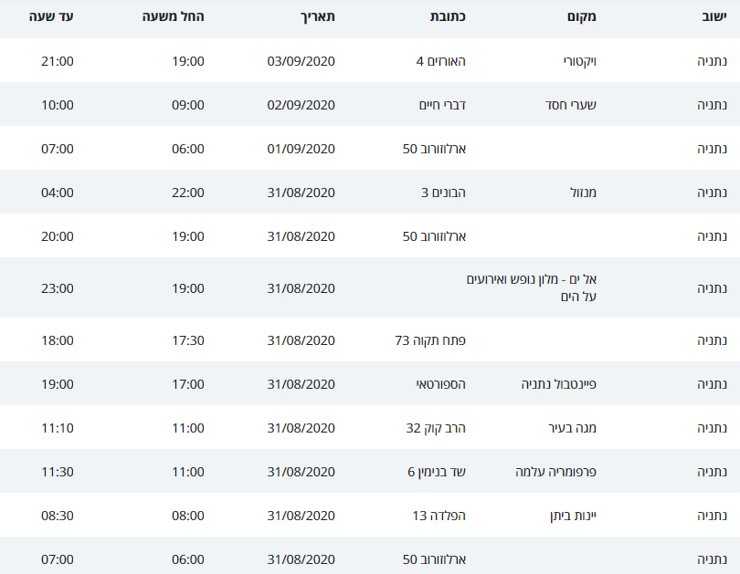This screenshot has height=574, width=740.
Task: Click the כתובת column header
Action: pyautogui.click(x=447, y=17)
